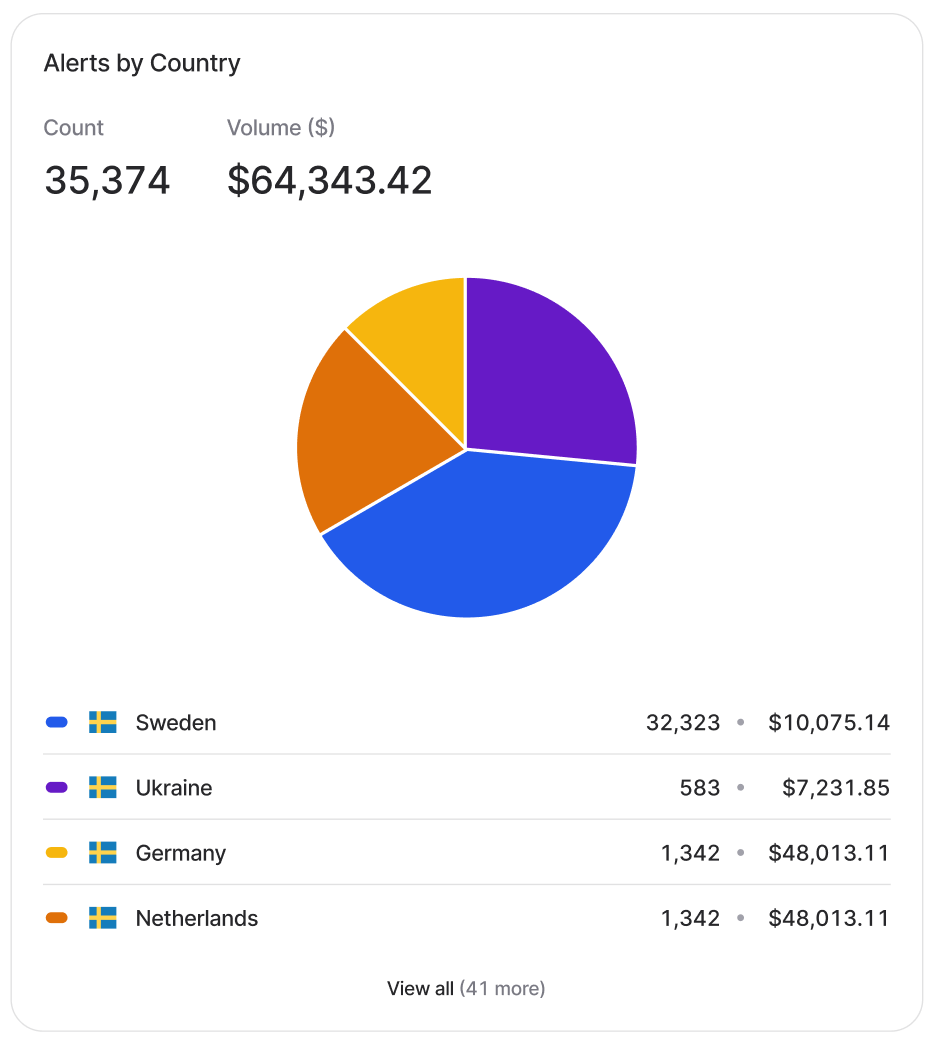The image size is (935, 1044).
Task: Select the Germany country name
Action: coord(181,853)
